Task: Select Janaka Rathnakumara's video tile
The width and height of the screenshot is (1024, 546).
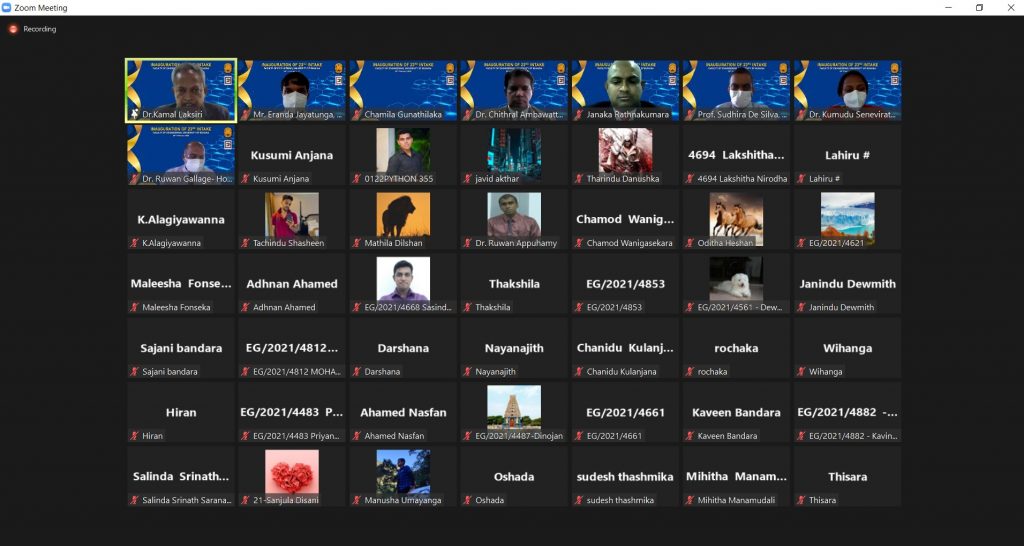Action: [x=625, y=89]
